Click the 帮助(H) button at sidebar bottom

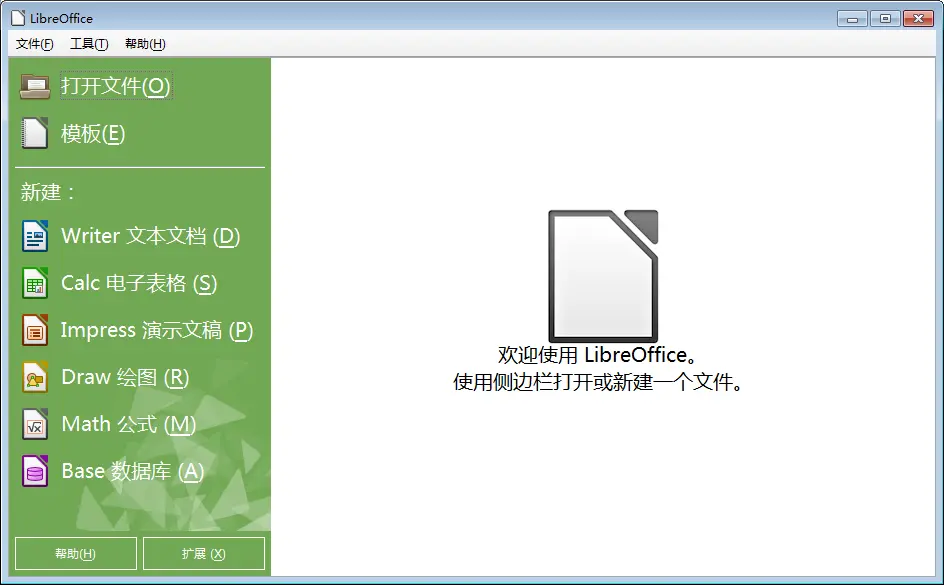coord(76,553)
